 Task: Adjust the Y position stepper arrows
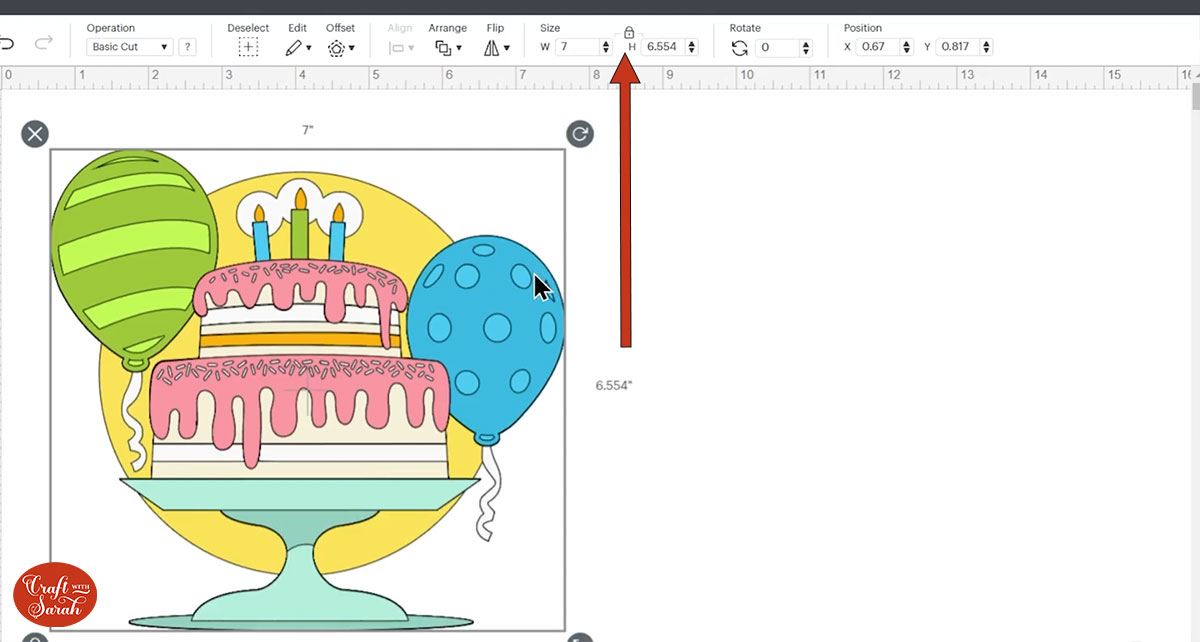986,47
